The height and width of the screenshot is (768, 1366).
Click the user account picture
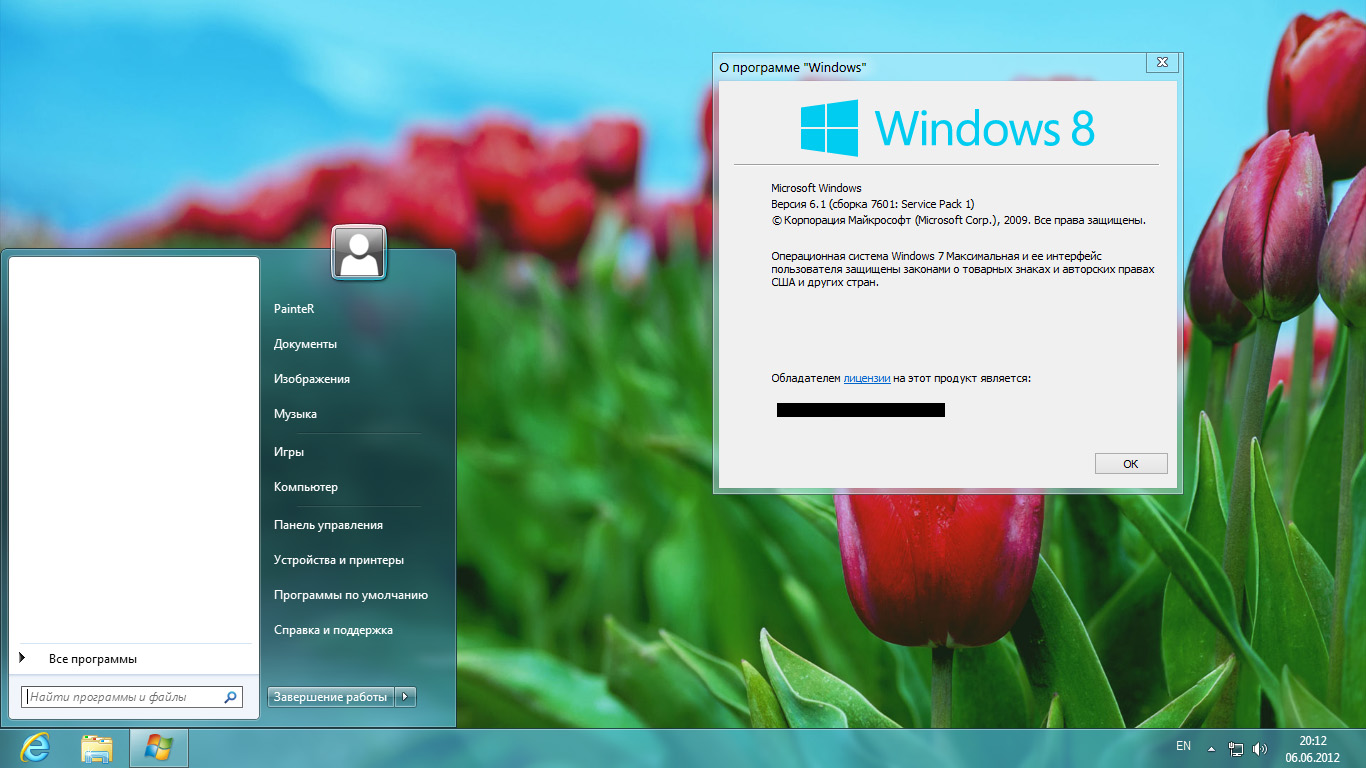(359, 252)
